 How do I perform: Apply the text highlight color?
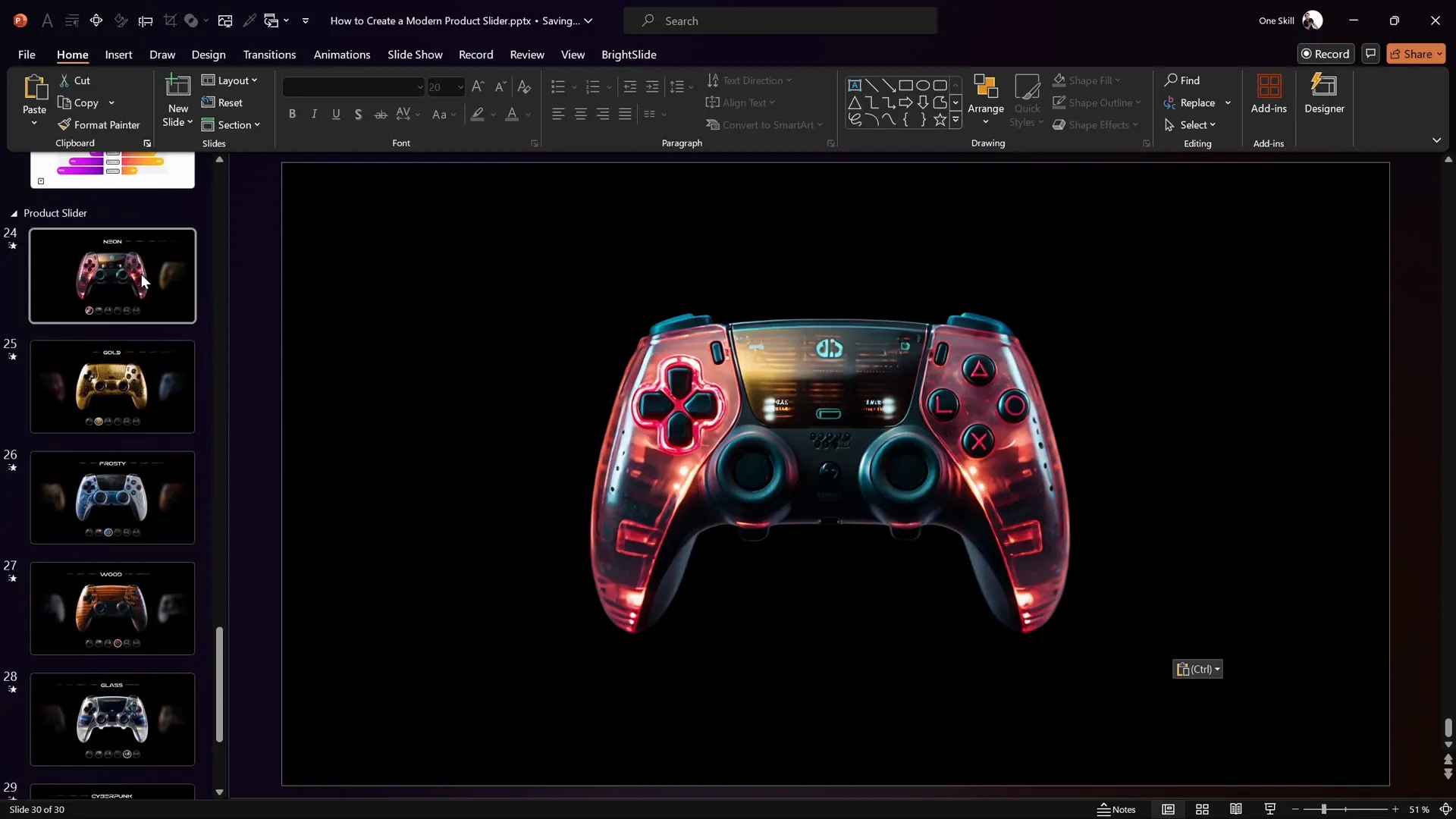pyautogui.click(x=477, y=114)
